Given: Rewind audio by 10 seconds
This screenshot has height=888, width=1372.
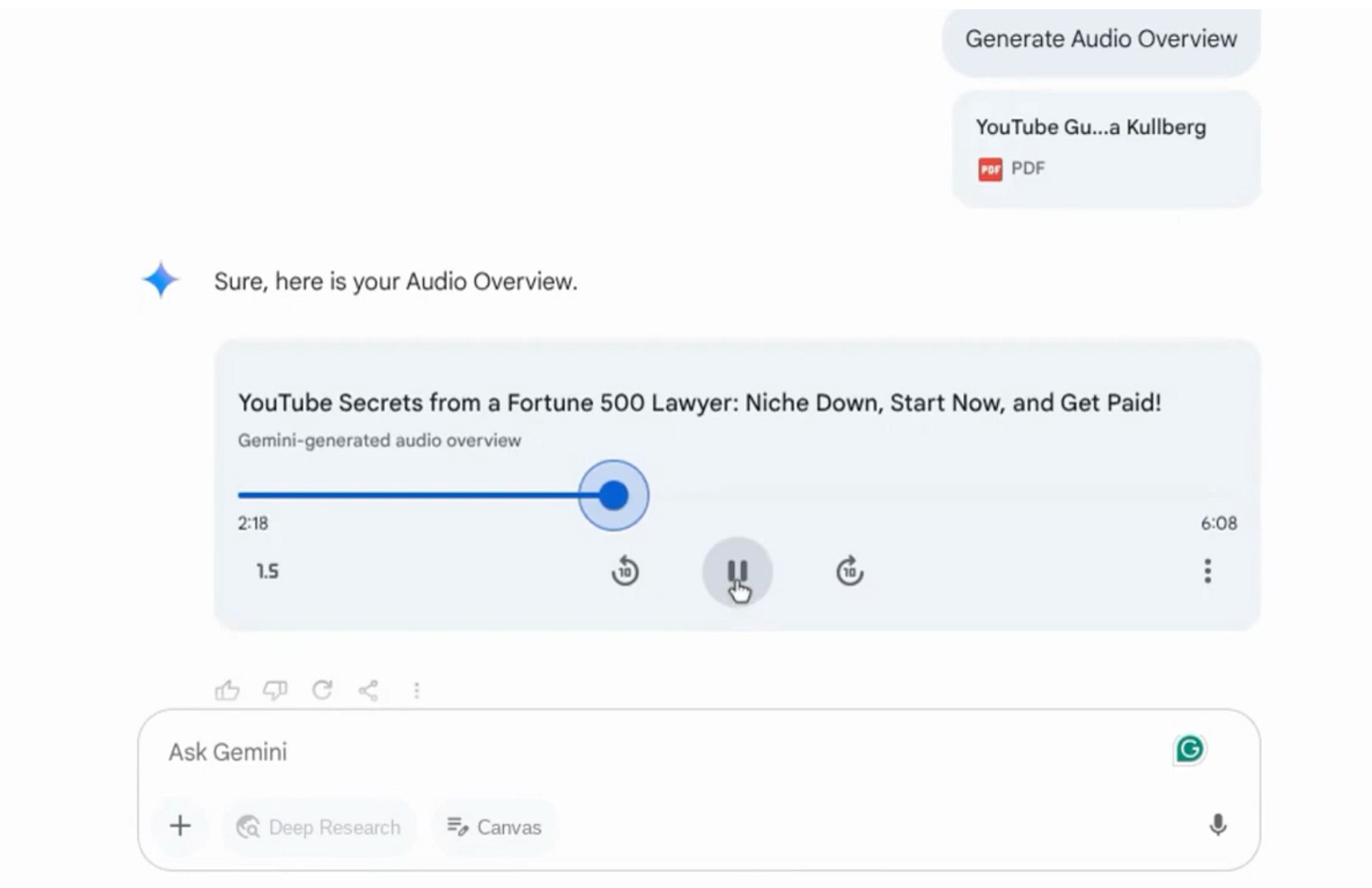Looking at the screenshot, I should [x=625, y=571].
